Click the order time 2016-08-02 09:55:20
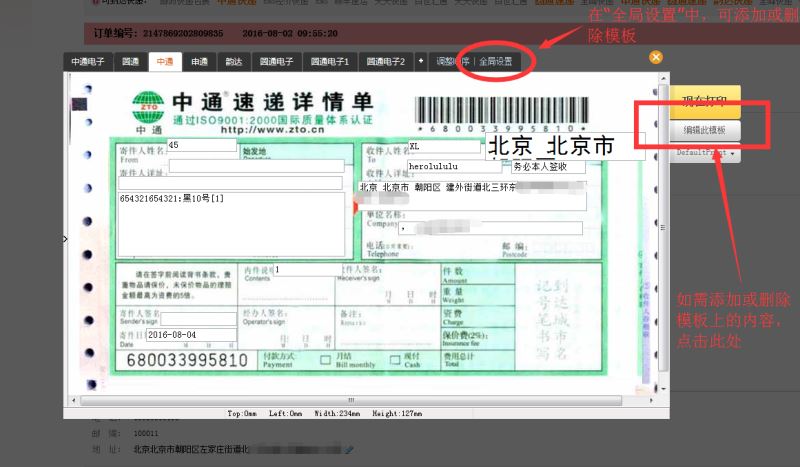The width and height of the screenshot is (800, 467). [x=290, y=33]
